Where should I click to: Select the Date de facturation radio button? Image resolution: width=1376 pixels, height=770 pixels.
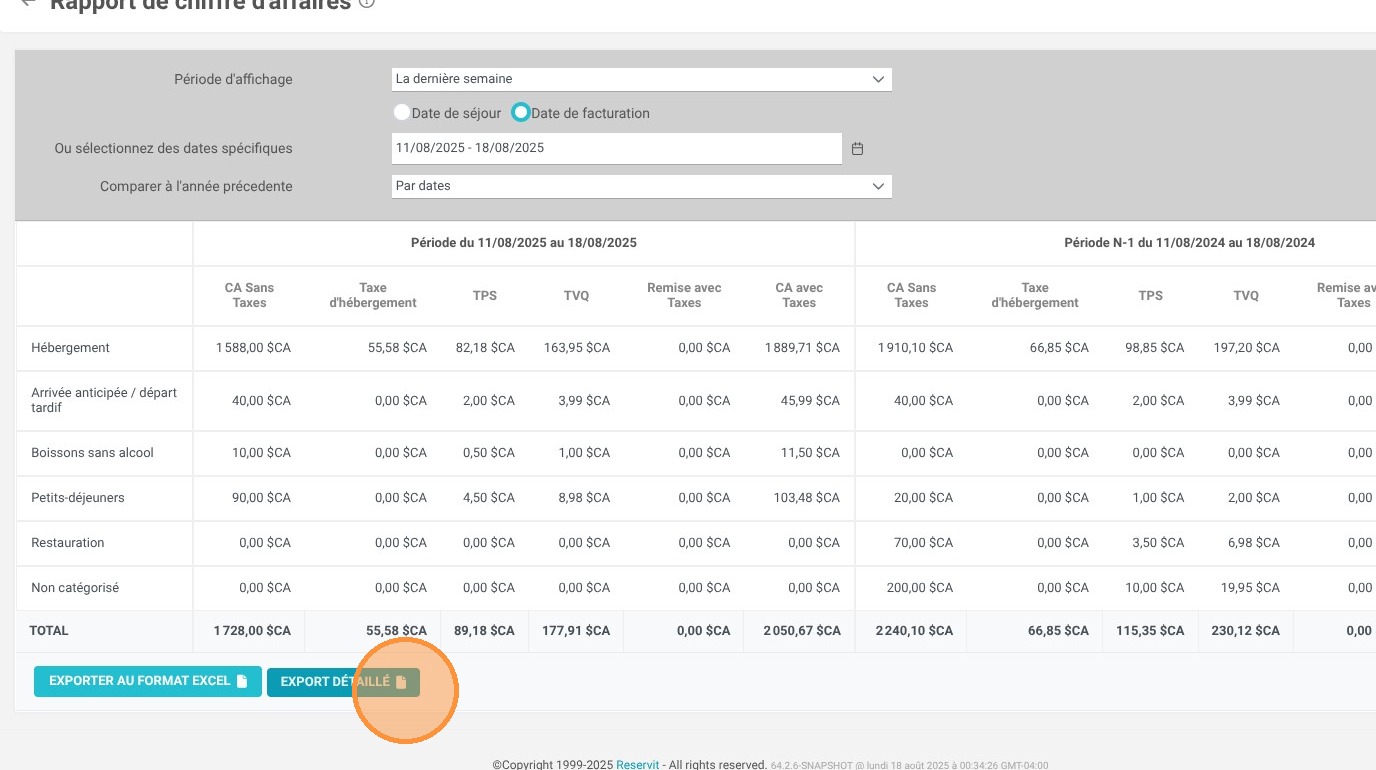520,113
